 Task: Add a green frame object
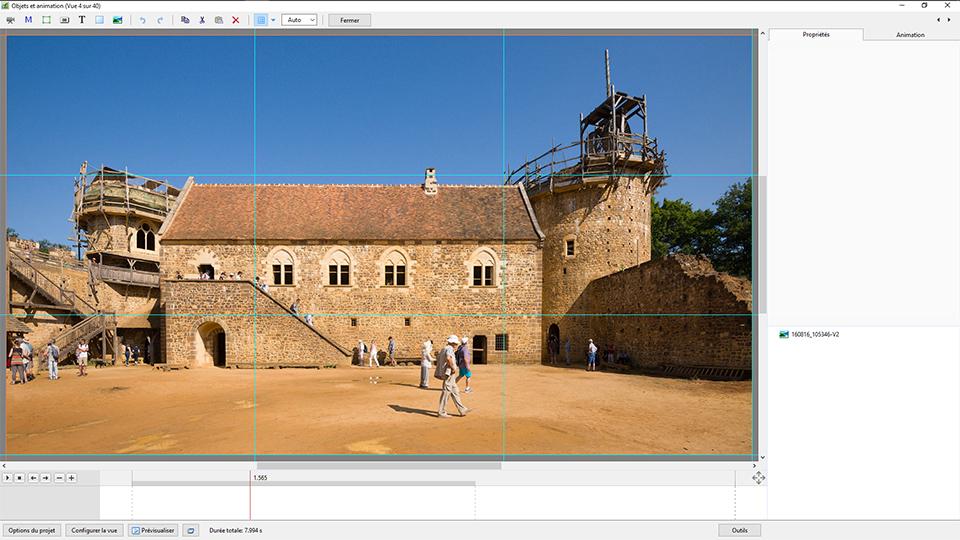[x=46, y=20]
